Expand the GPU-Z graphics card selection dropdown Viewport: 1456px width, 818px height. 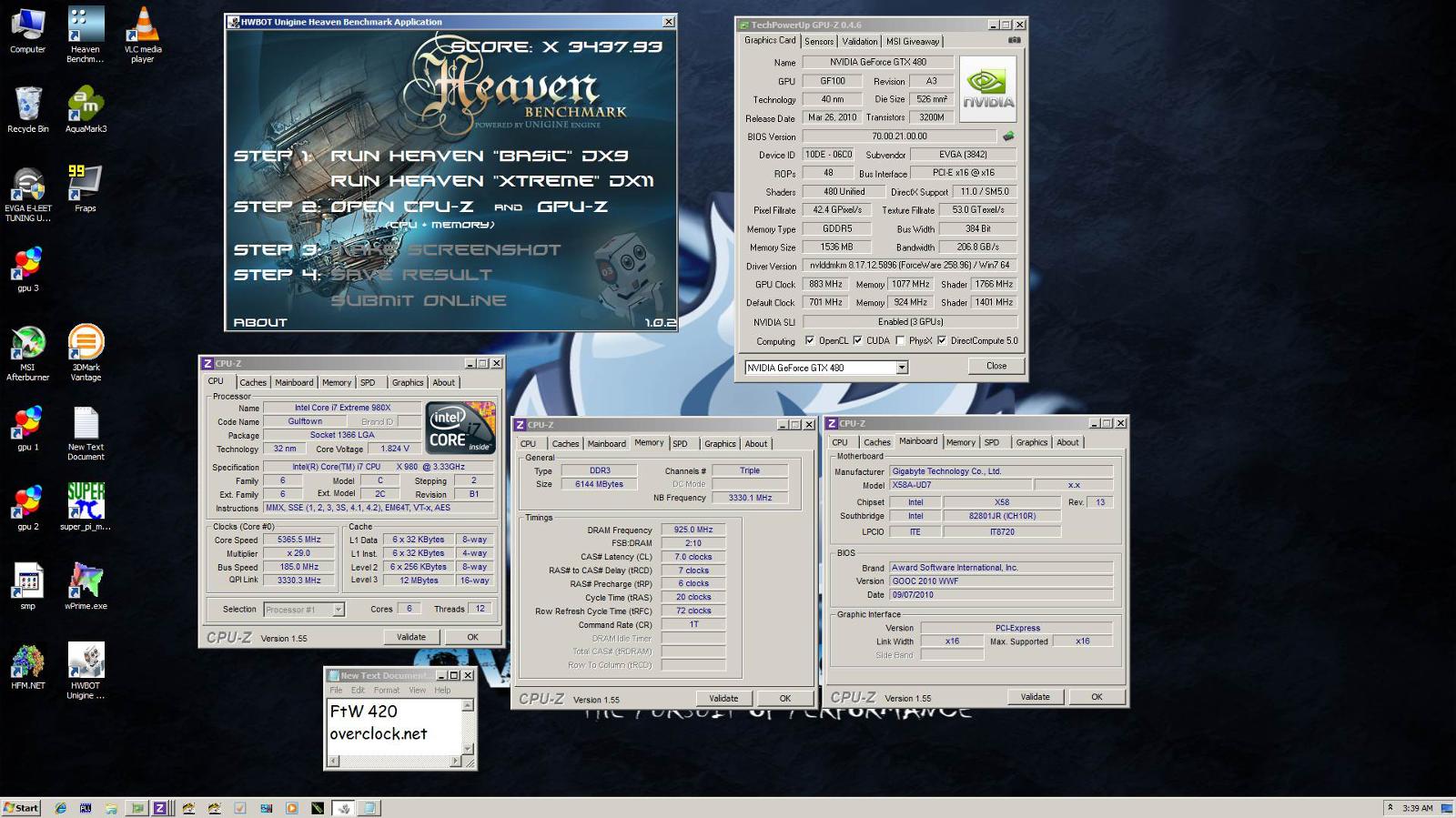[x=902, y=368]
